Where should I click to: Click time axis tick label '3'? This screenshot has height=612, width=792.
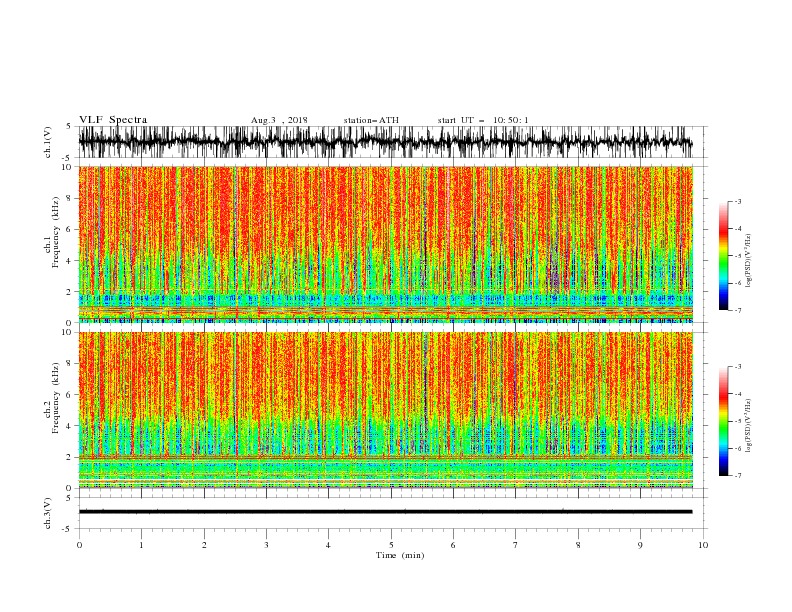click(266, 545)
